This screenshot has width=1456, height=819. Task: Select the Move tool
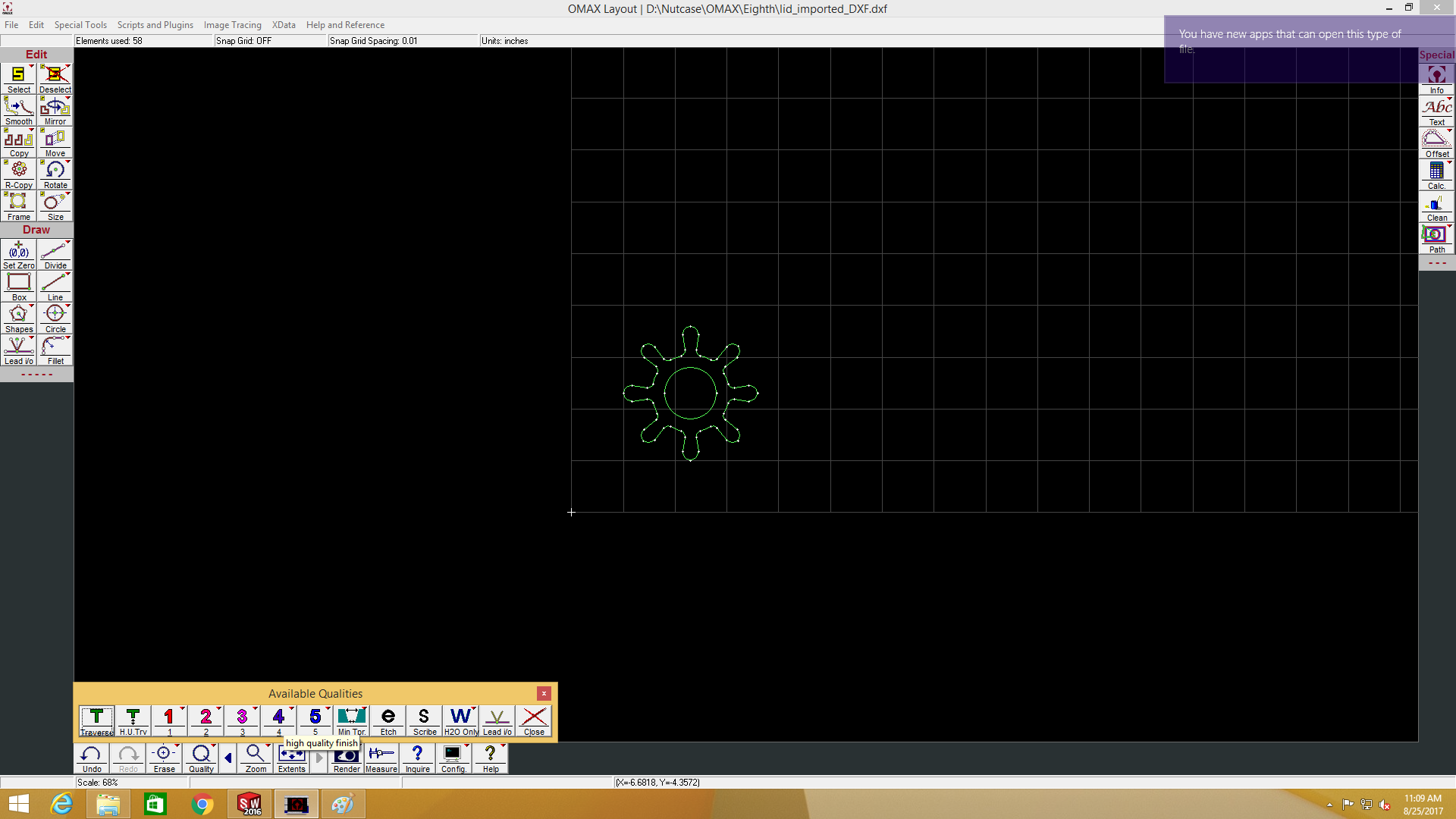coord(55,143)
